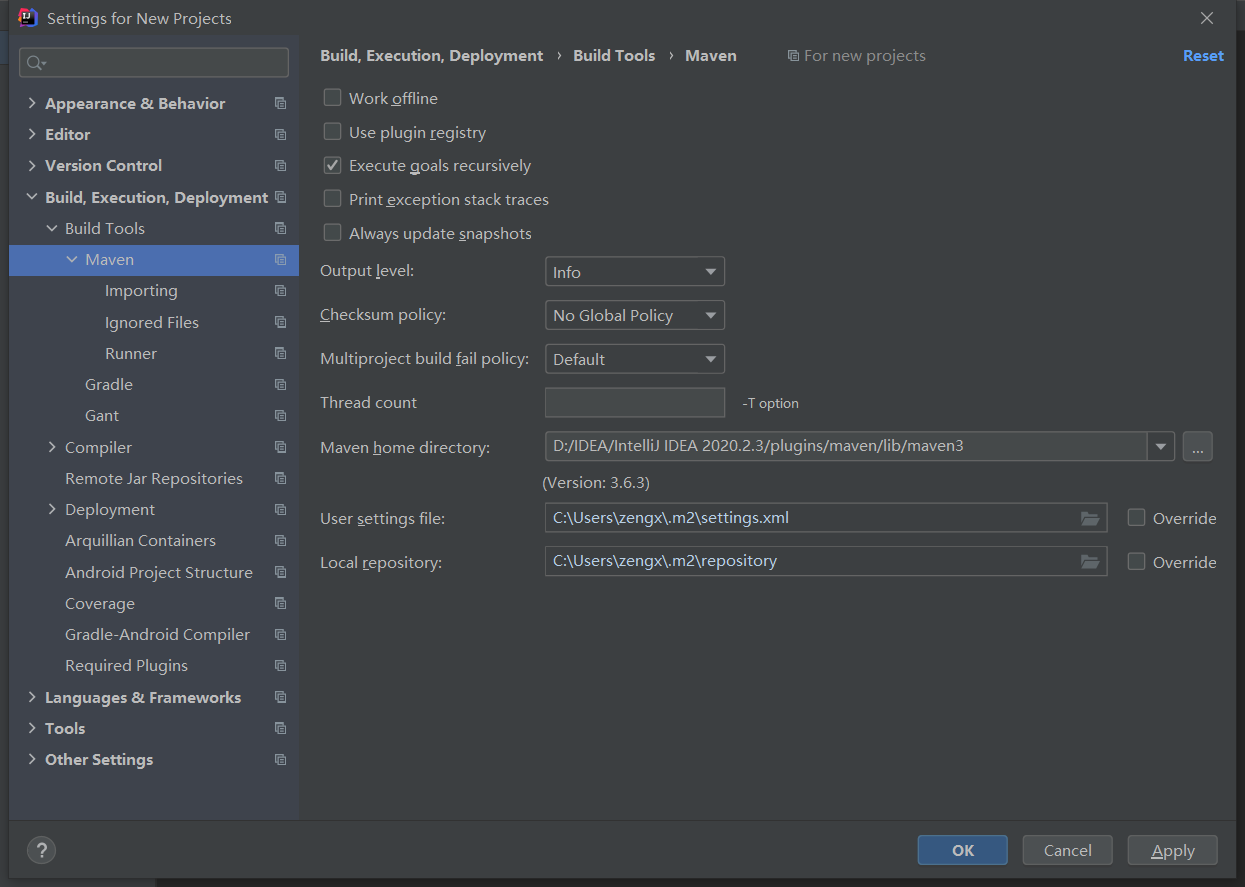
Task: Click the project-level icon beside Gradle-Android Compiler
Action: (x=280, y=635)
